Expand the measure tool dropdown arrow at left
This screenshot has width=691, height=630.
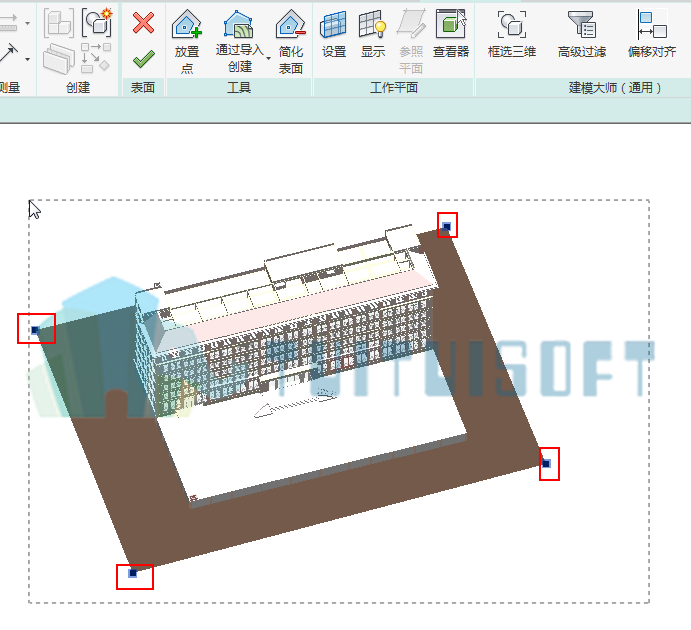(27, 23)
